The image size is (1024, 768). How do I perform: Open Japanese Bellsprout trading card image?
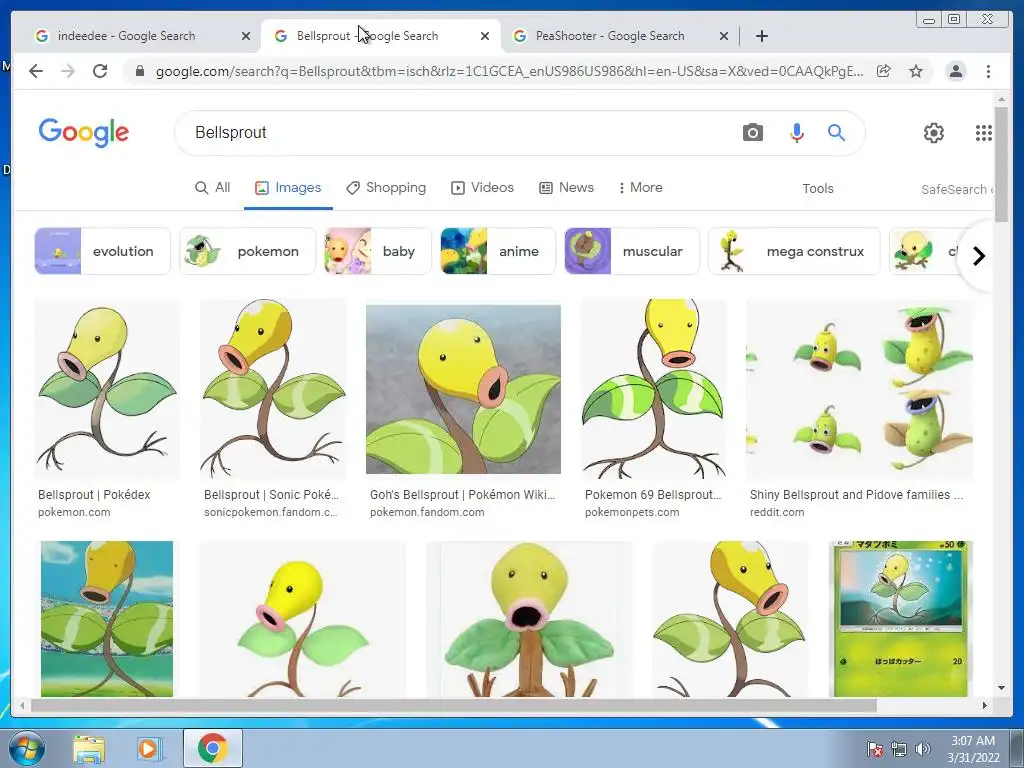901,618
